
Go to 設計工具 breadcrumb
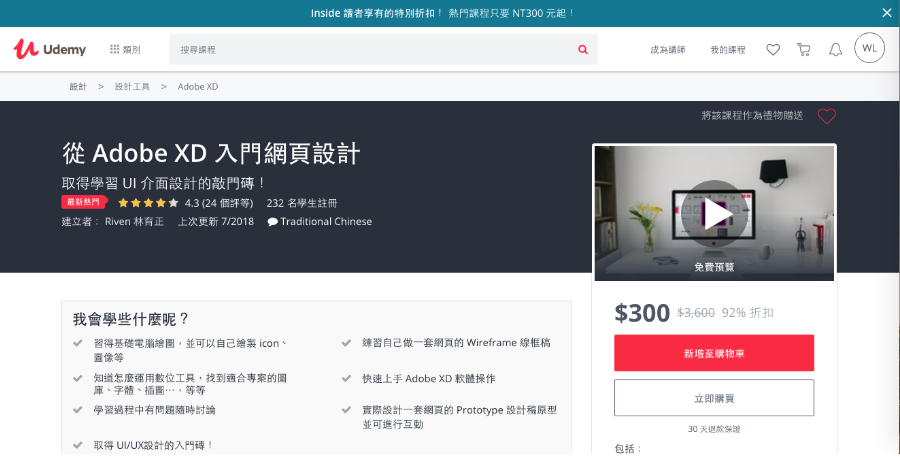(x=132, y=87)
